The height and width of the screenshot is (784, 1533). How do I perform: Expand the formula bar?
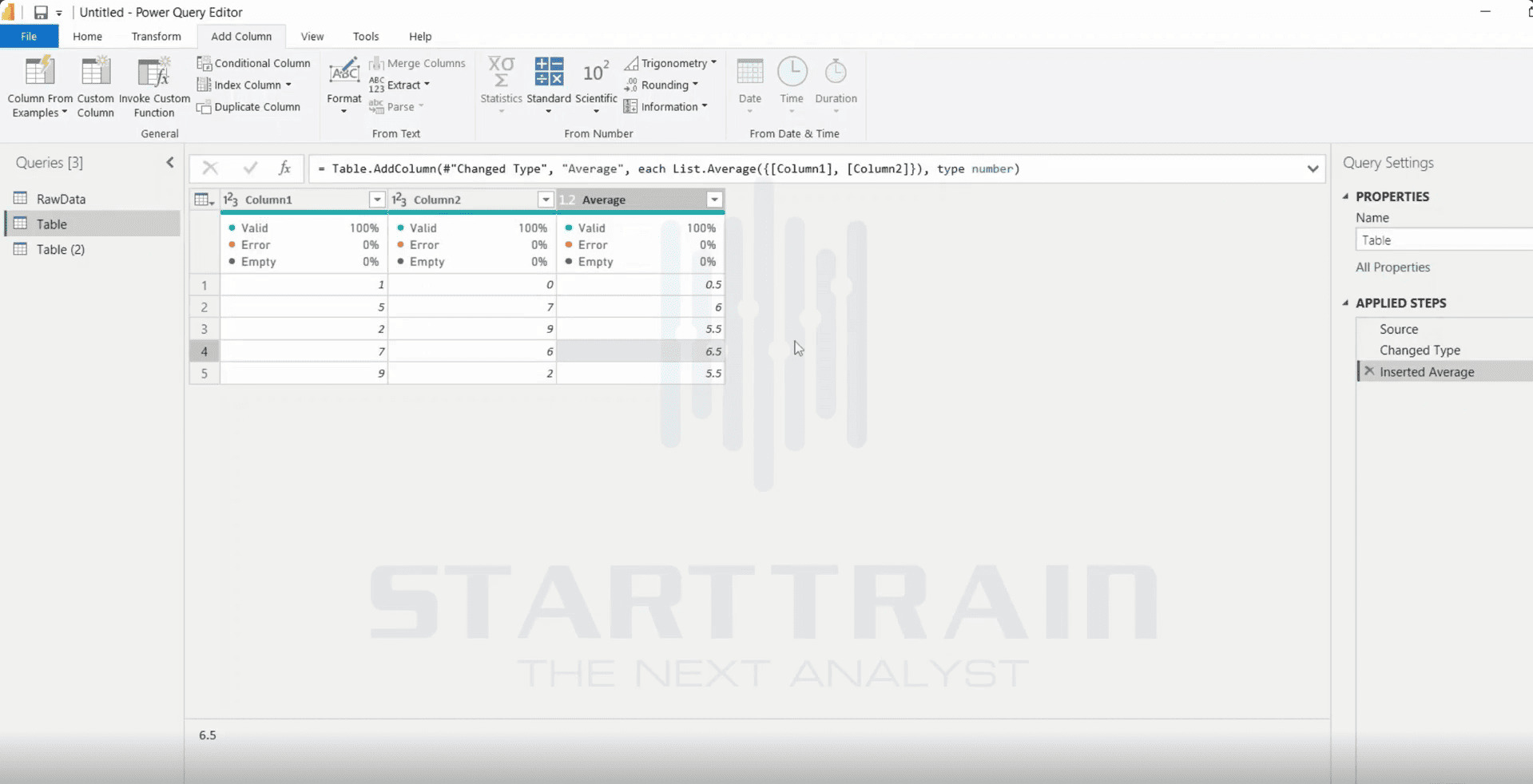pos(1313,168)
